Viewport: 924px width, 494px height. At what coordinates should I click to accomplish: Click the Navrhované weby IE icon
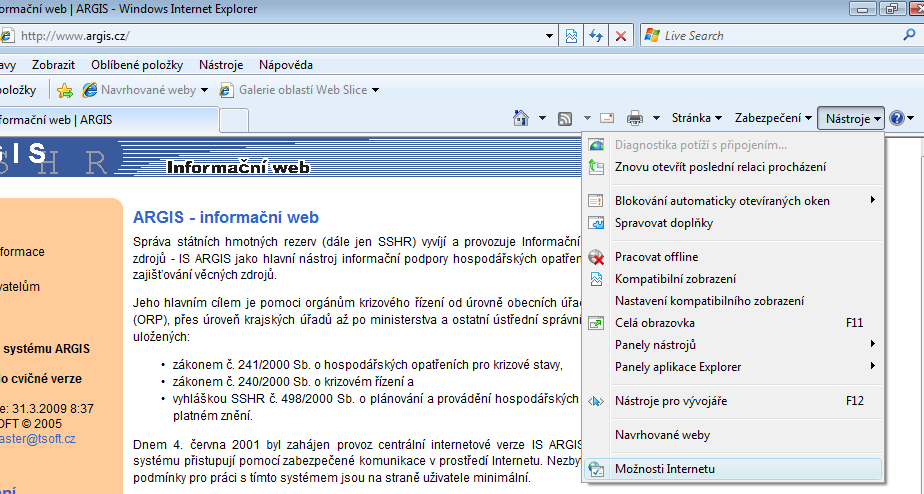click(x=89, y=90)
